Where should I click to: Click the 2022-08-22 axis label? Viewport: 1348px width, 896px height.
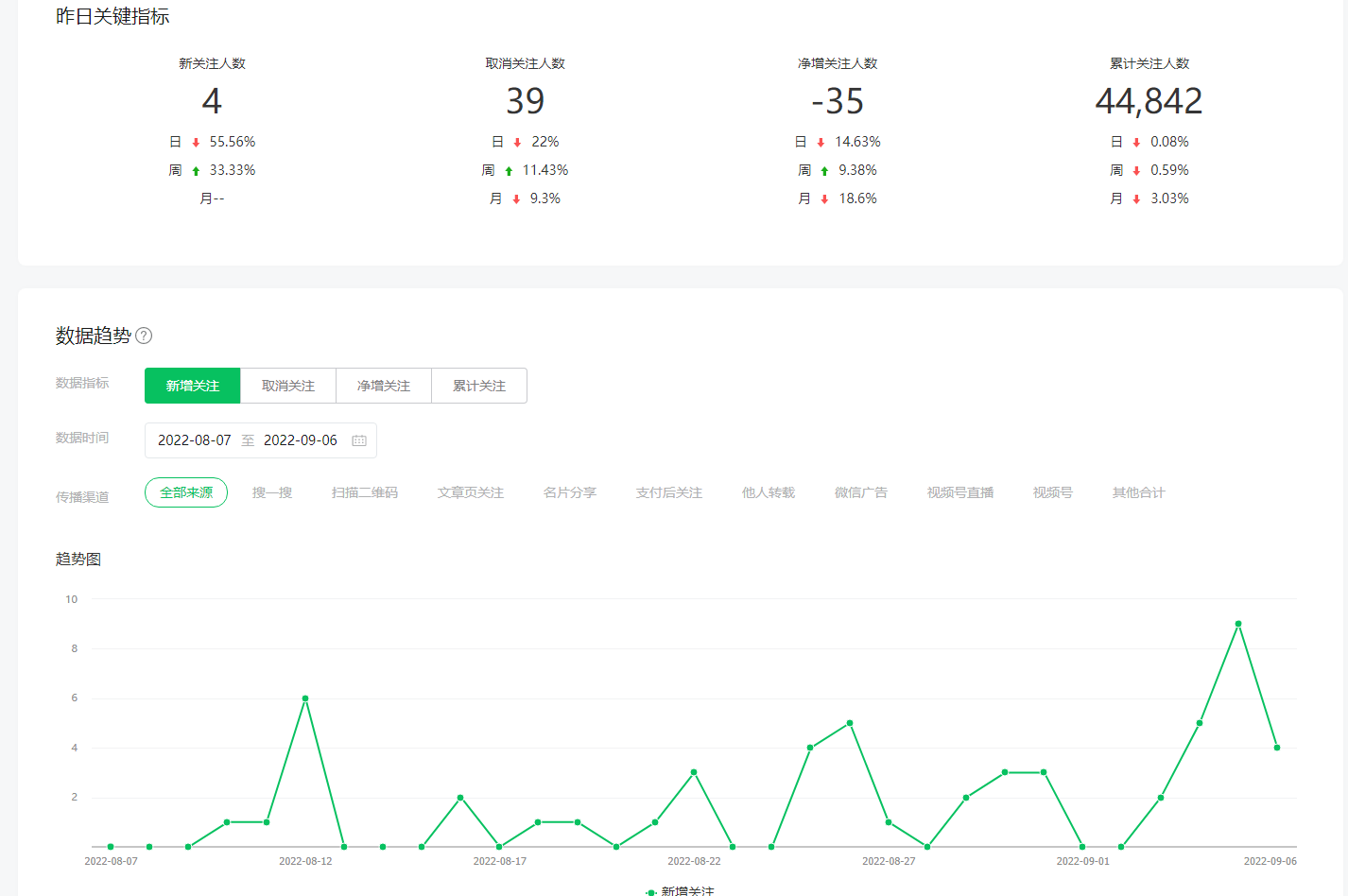tap(694, 861)
